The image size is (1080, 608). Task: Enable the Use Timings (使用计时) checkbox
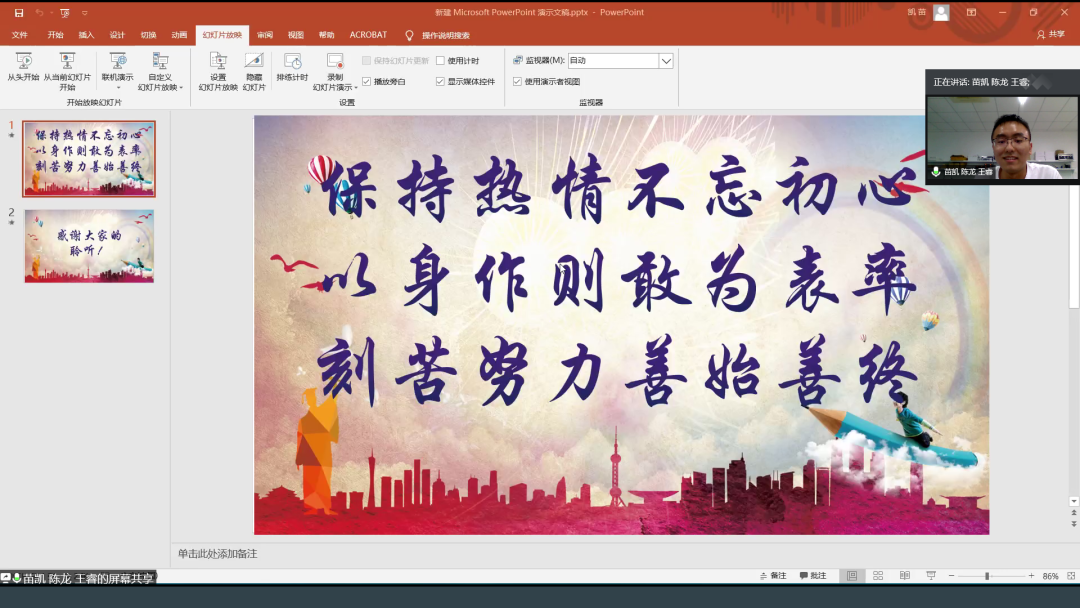441,61
